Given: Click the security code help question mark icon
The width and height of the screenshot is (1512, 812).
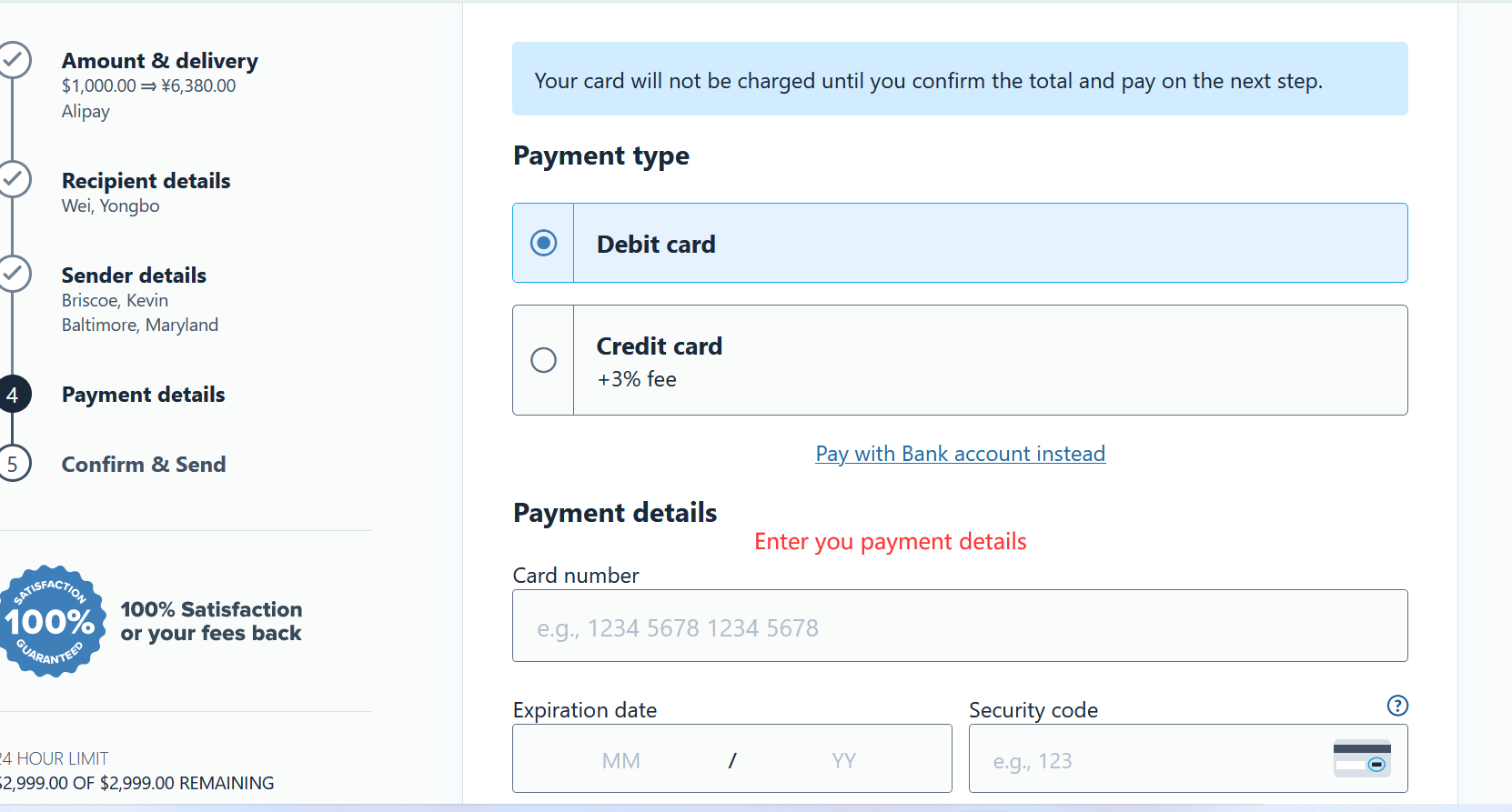Looking at the screenshot, I should pos(1397,706).
